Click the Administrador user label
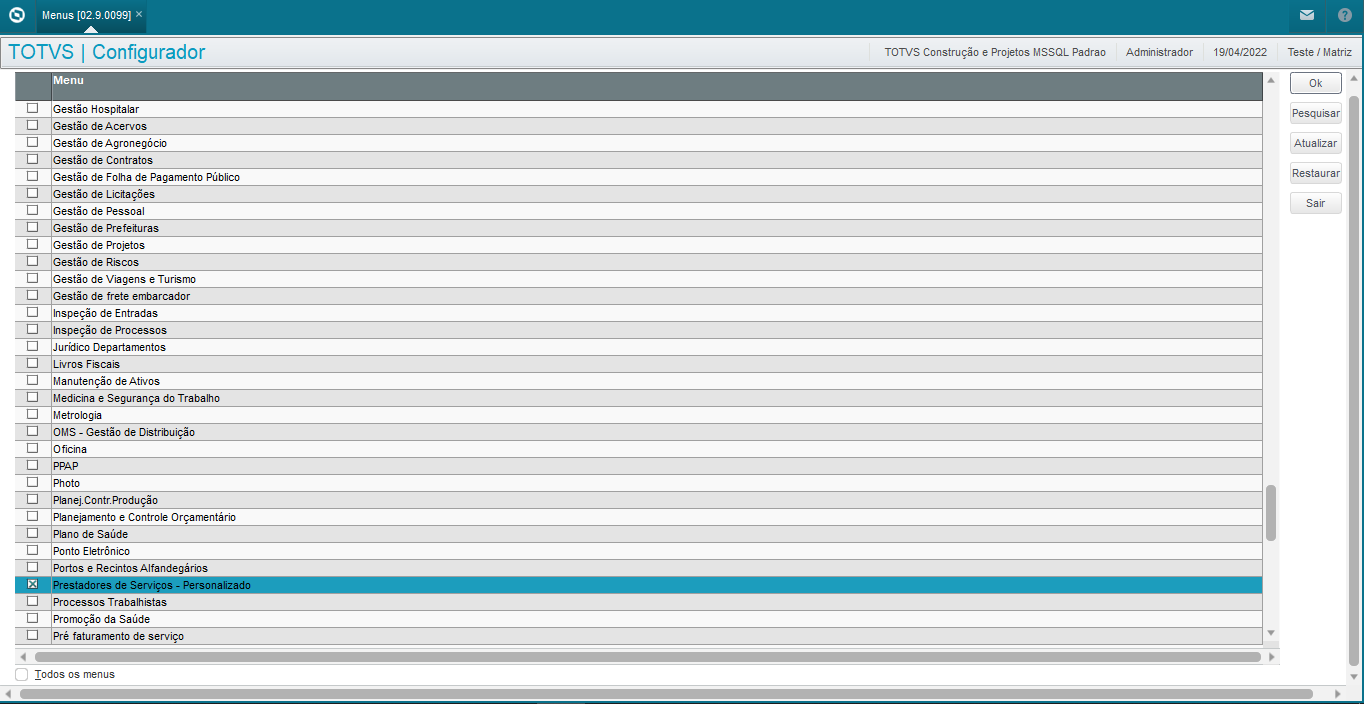 (x=1159, y=52)
